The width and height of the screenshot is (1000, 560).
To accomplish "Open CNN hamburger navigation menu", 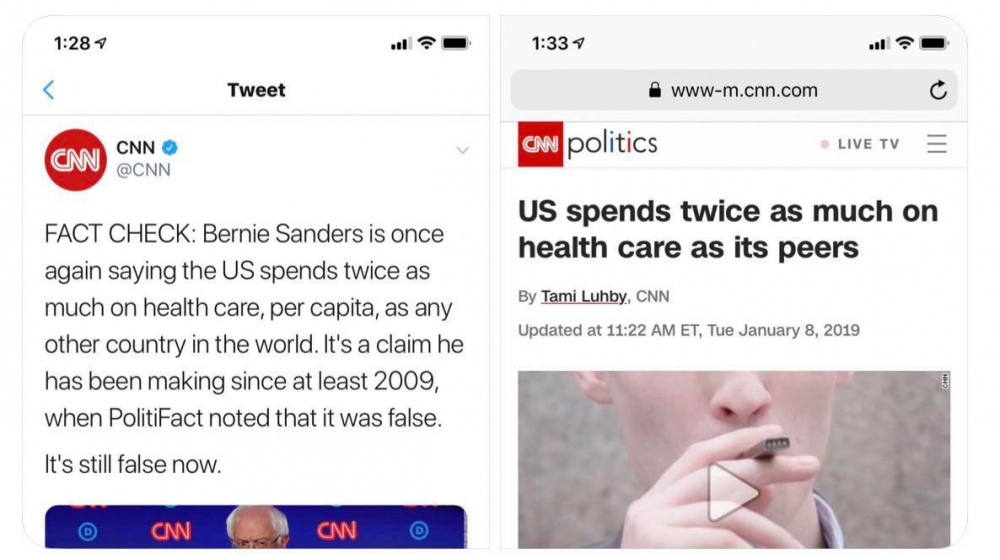I will pos(936,144).
